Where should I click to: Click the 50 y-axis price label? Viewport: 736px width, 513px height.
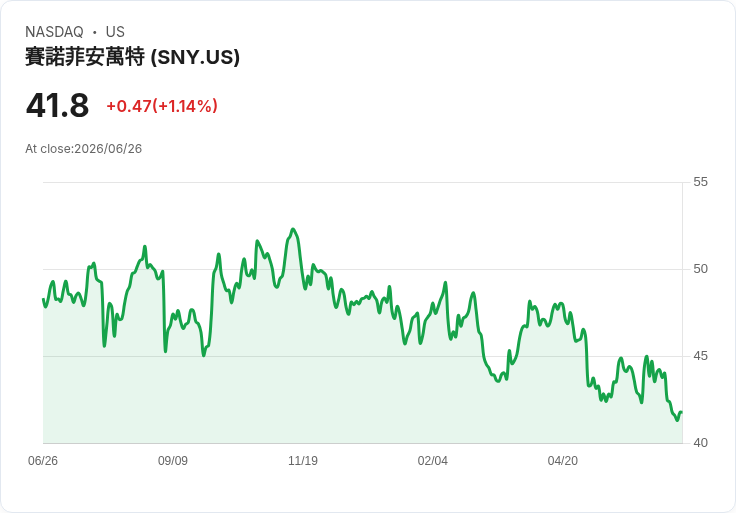pyautogui.click(x=700, y=269)
